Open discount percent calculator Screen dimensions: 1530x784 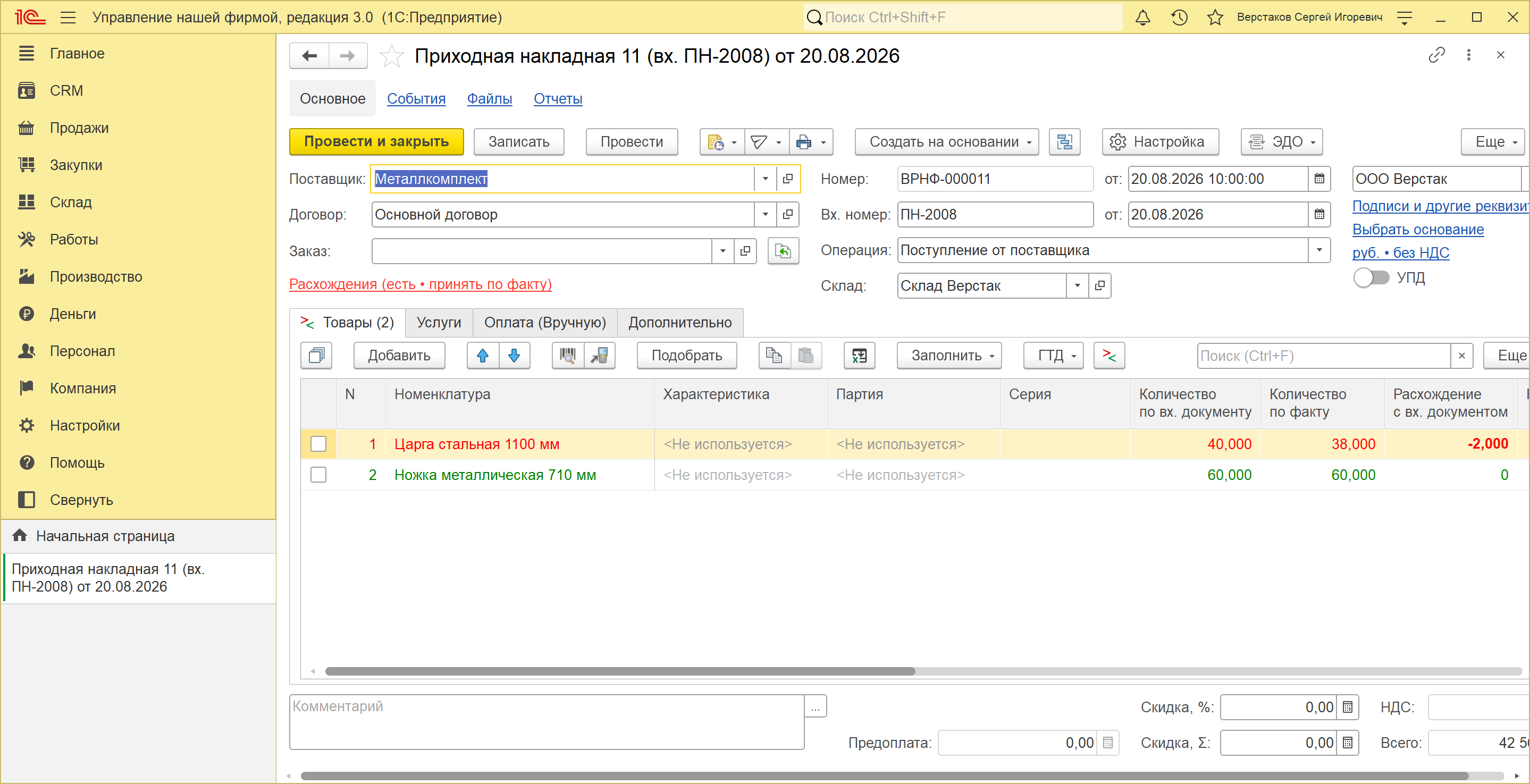point(1348,707)
